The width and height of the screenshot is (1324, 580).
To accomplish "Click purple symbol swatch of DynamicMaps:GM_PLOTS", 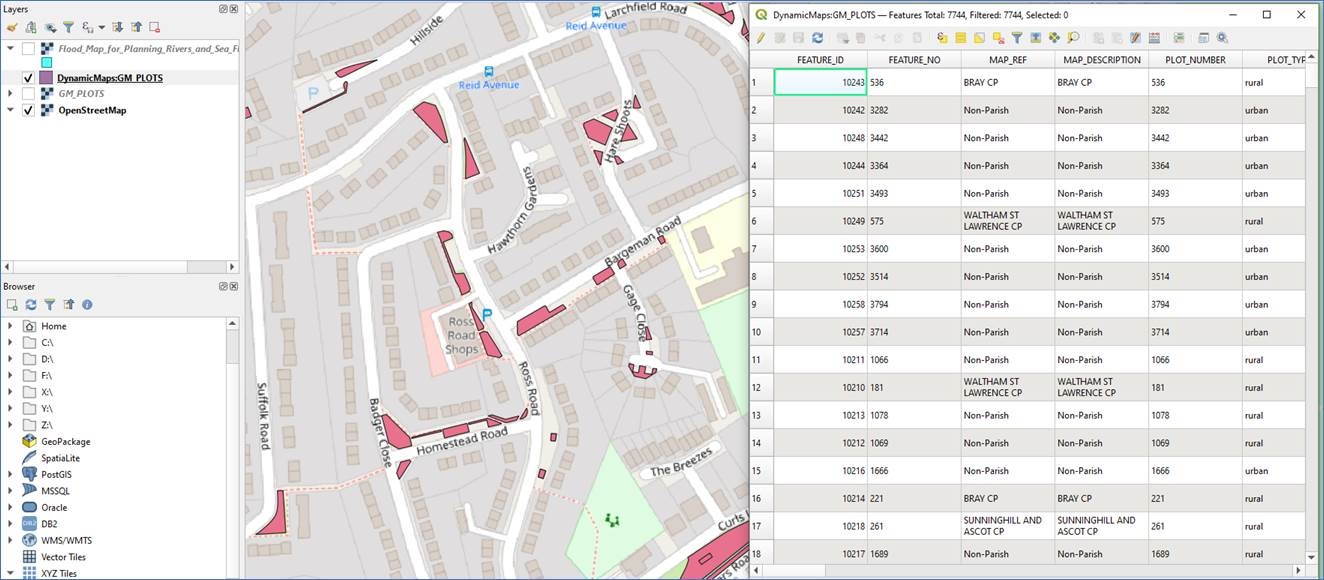I will point(46,77).
